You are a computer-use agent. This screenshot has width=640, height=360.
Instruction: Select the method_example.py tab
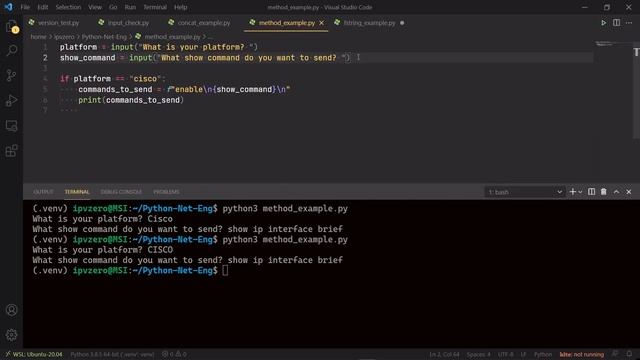coord(287,23)
